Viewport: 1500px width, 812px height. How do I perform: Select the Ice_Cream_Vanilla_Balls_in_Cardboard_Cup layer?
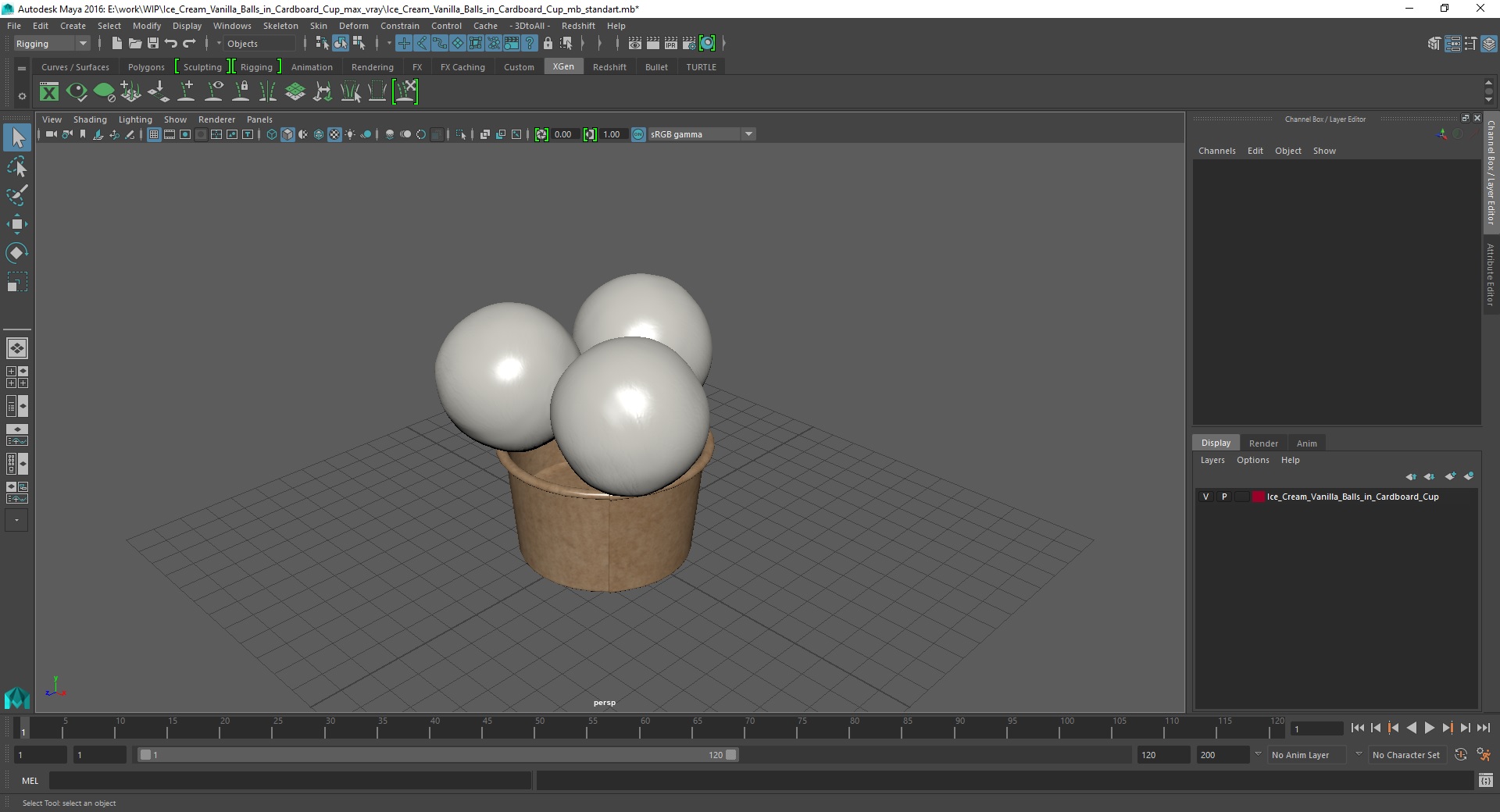pos(1352,497)
